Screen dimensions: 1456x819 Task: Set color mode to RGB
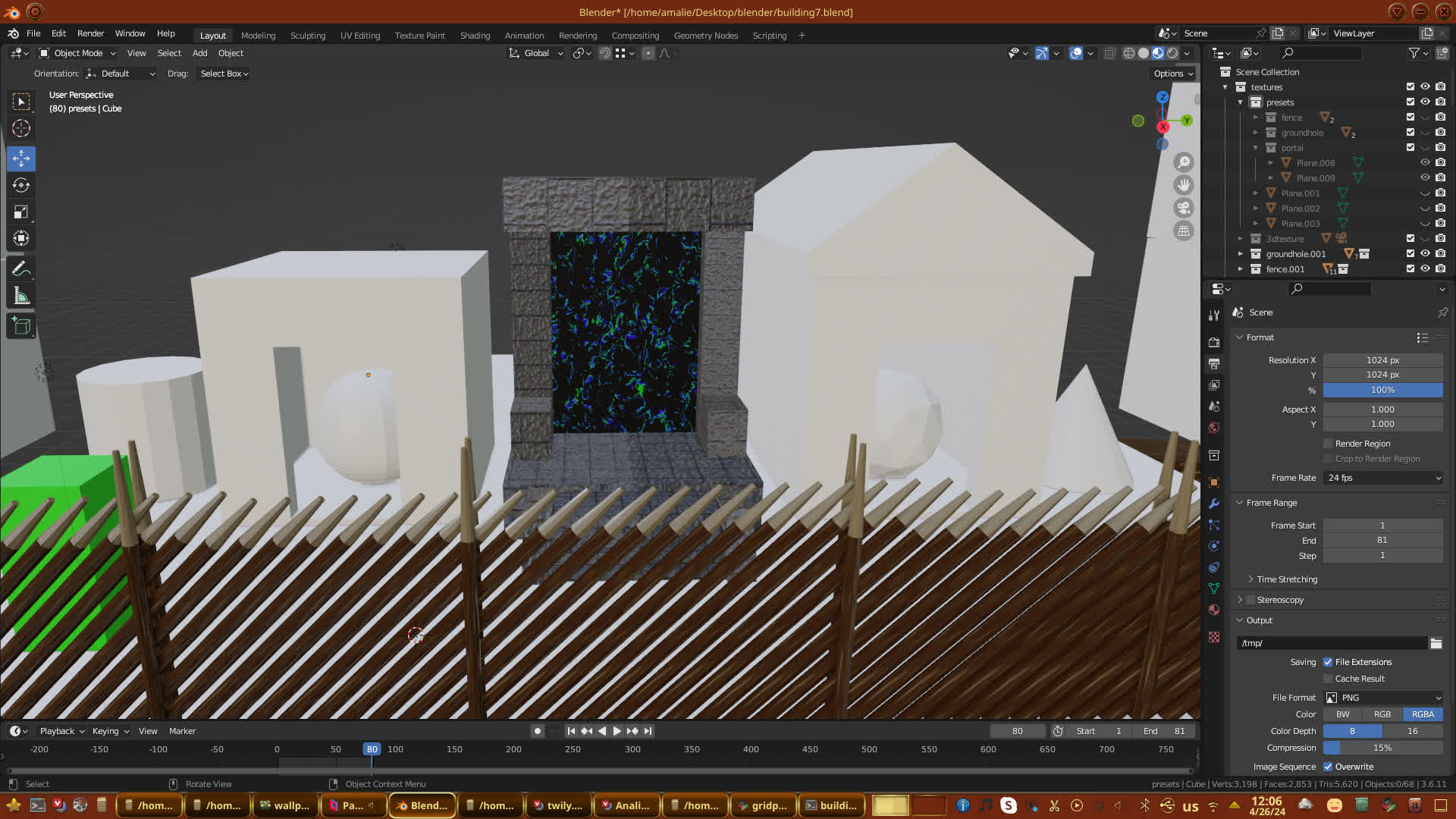coord(1382,714)
